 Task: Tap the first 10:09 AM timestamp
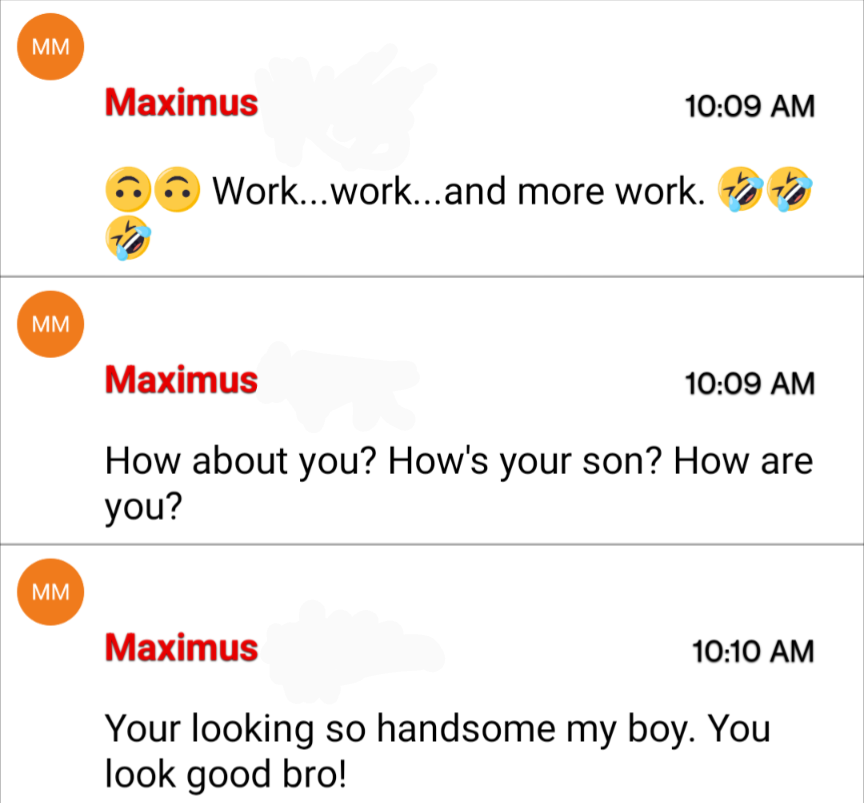pos(749,106)
